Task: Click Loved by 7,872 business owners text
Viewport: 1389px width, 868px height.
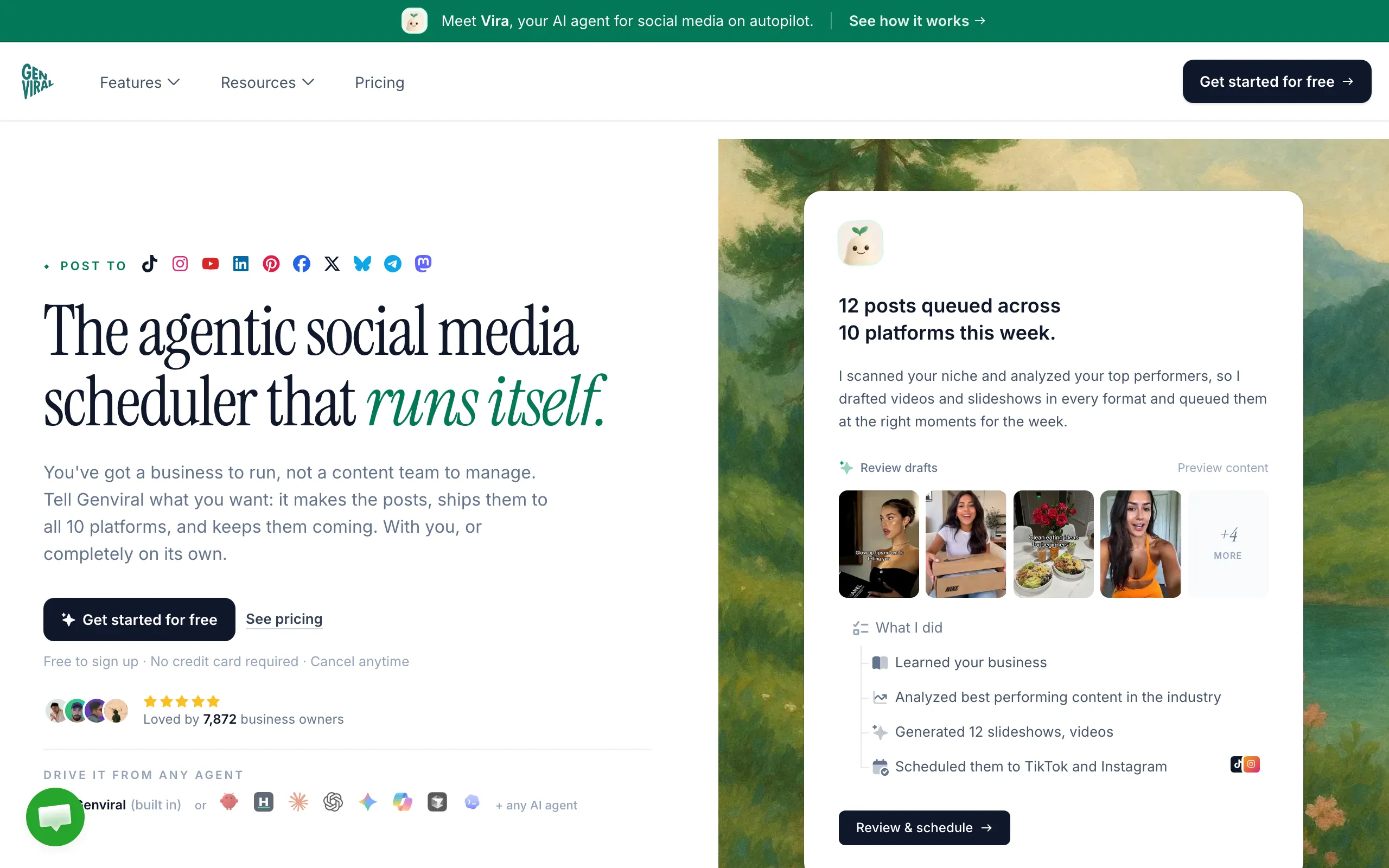Action: point(244,719)
